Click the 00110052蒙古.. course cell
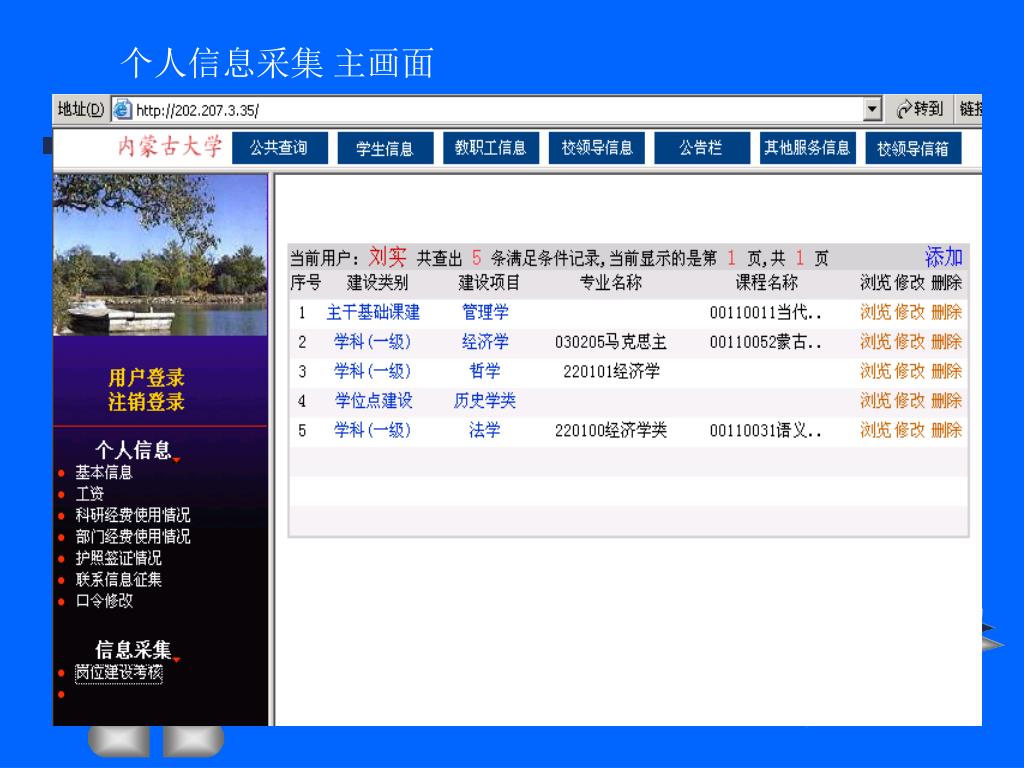Screen dimensions: 1024x768 click(766, 342)
